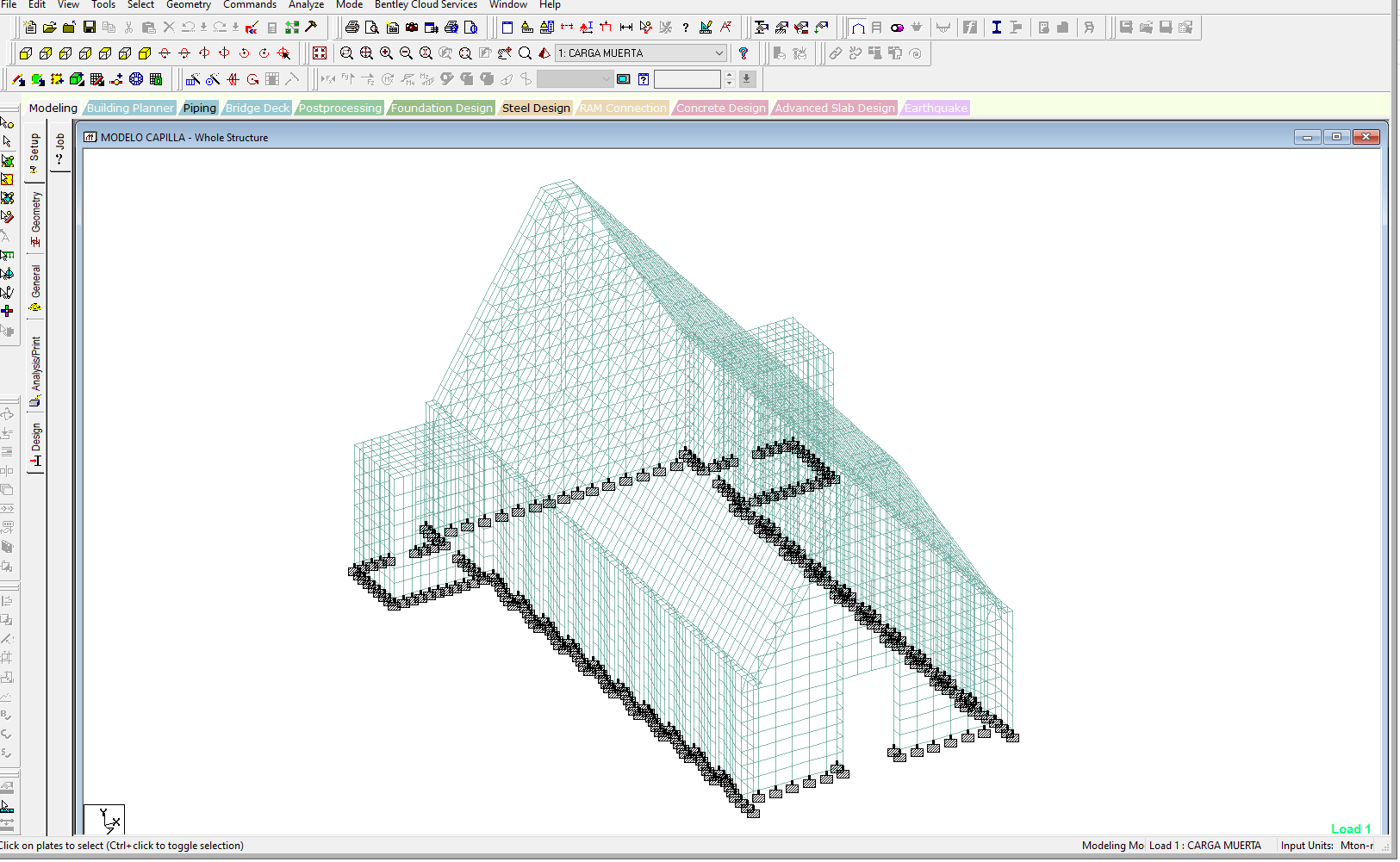The width and height of the screenshot is (1400, 862).
Task: Click the green solid block icon
Action: click(x=77, y=79)
